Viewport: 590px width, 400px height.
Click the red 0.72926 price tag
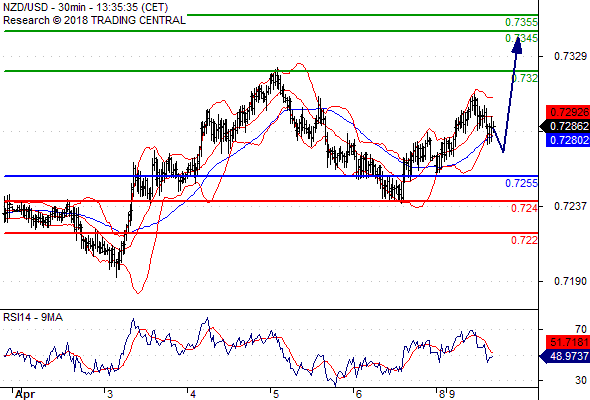click(x=568, y=112)
